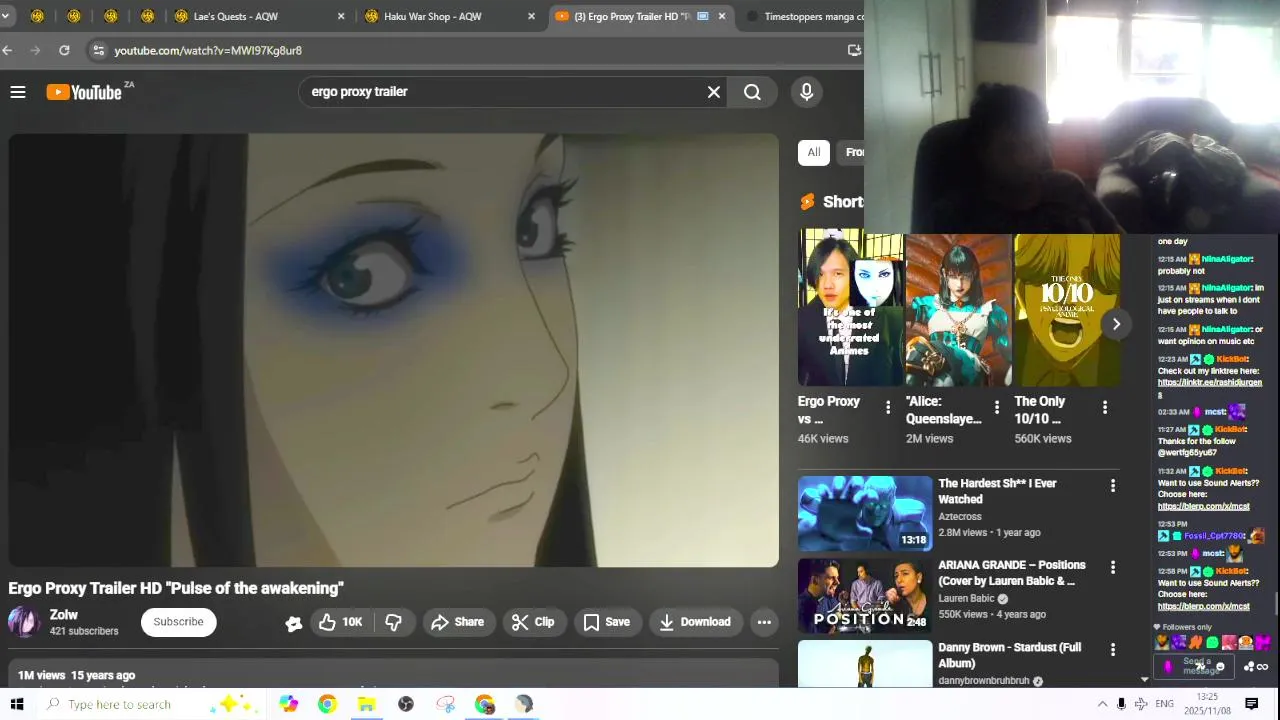Open OBS Studio from taskbar

tap(406, 704)
